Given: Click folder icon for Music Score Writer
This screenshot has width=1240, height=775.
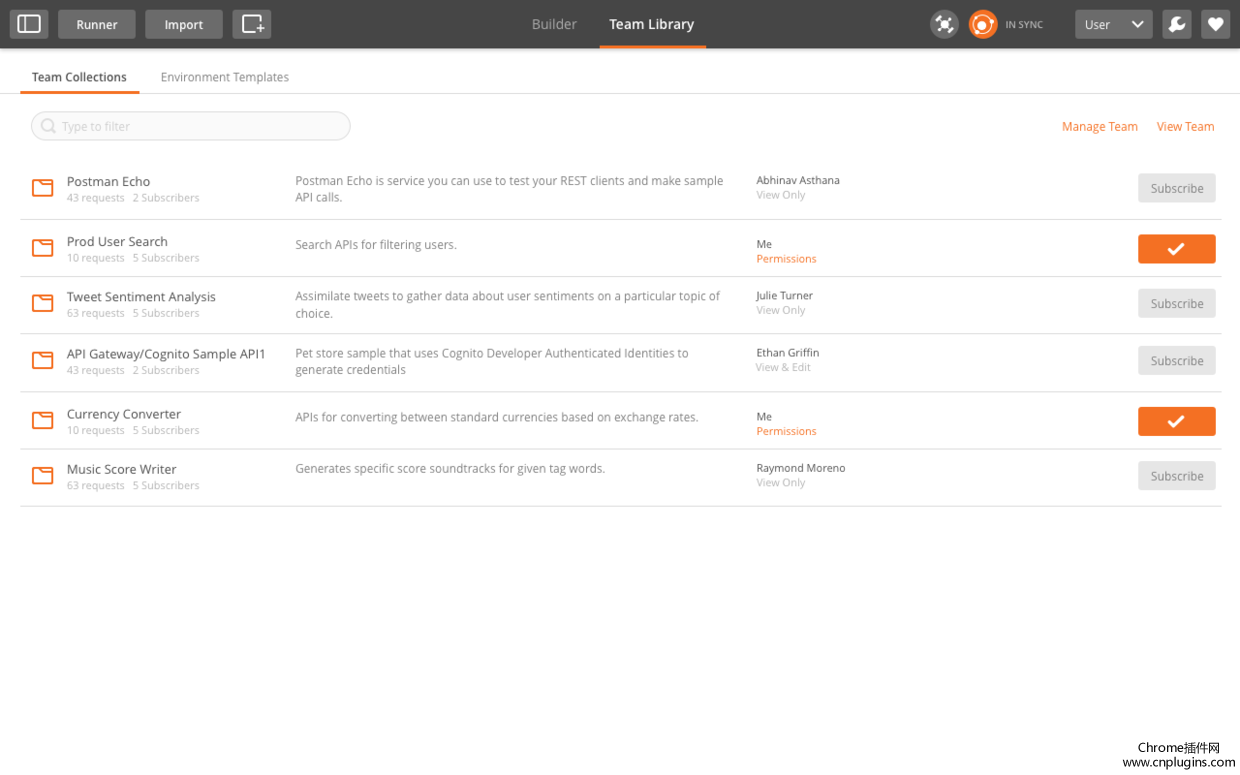Looking at the screenshot, I should tap(42, 475).
